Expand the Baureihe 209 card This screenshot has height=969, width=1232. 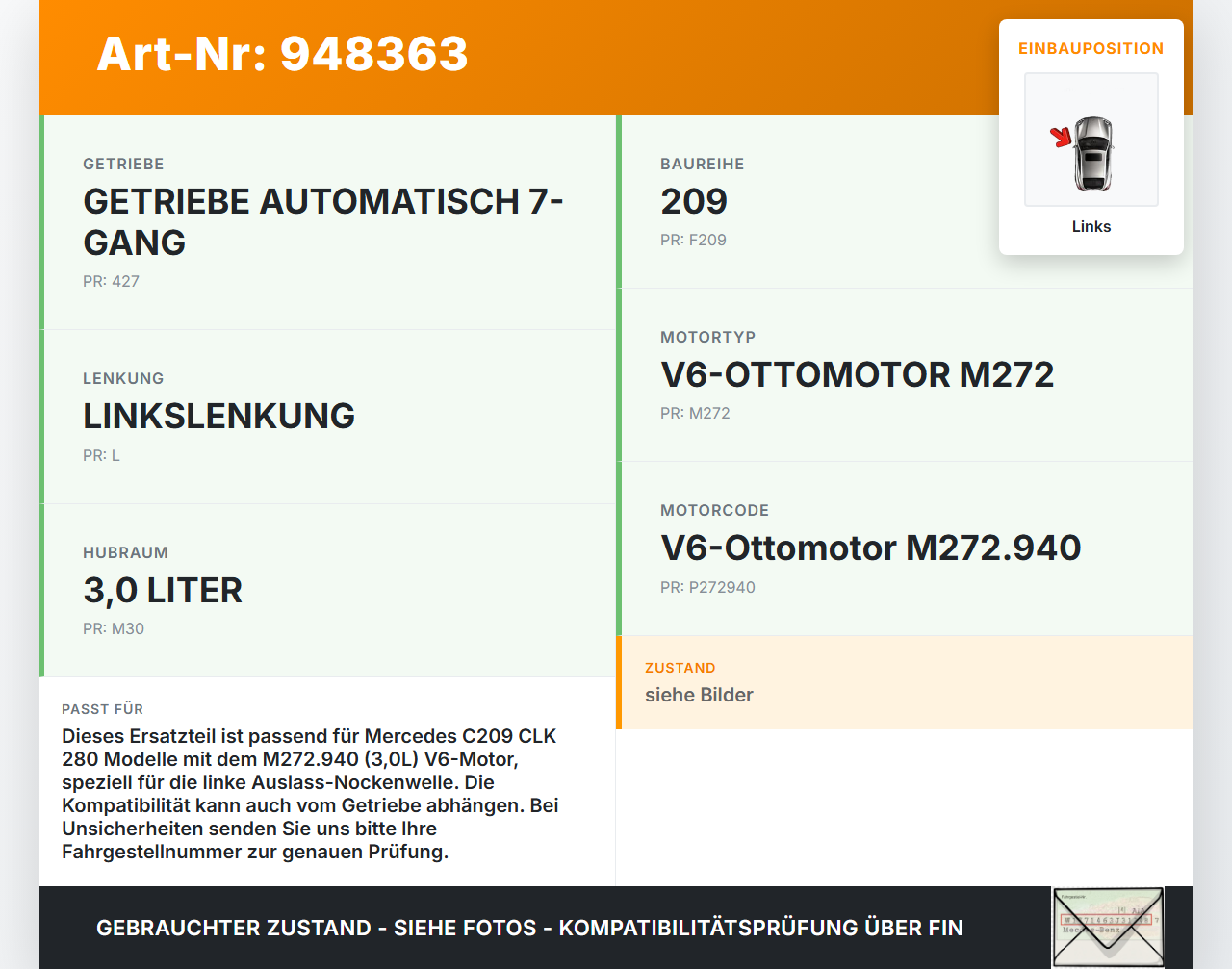(694, 201)
